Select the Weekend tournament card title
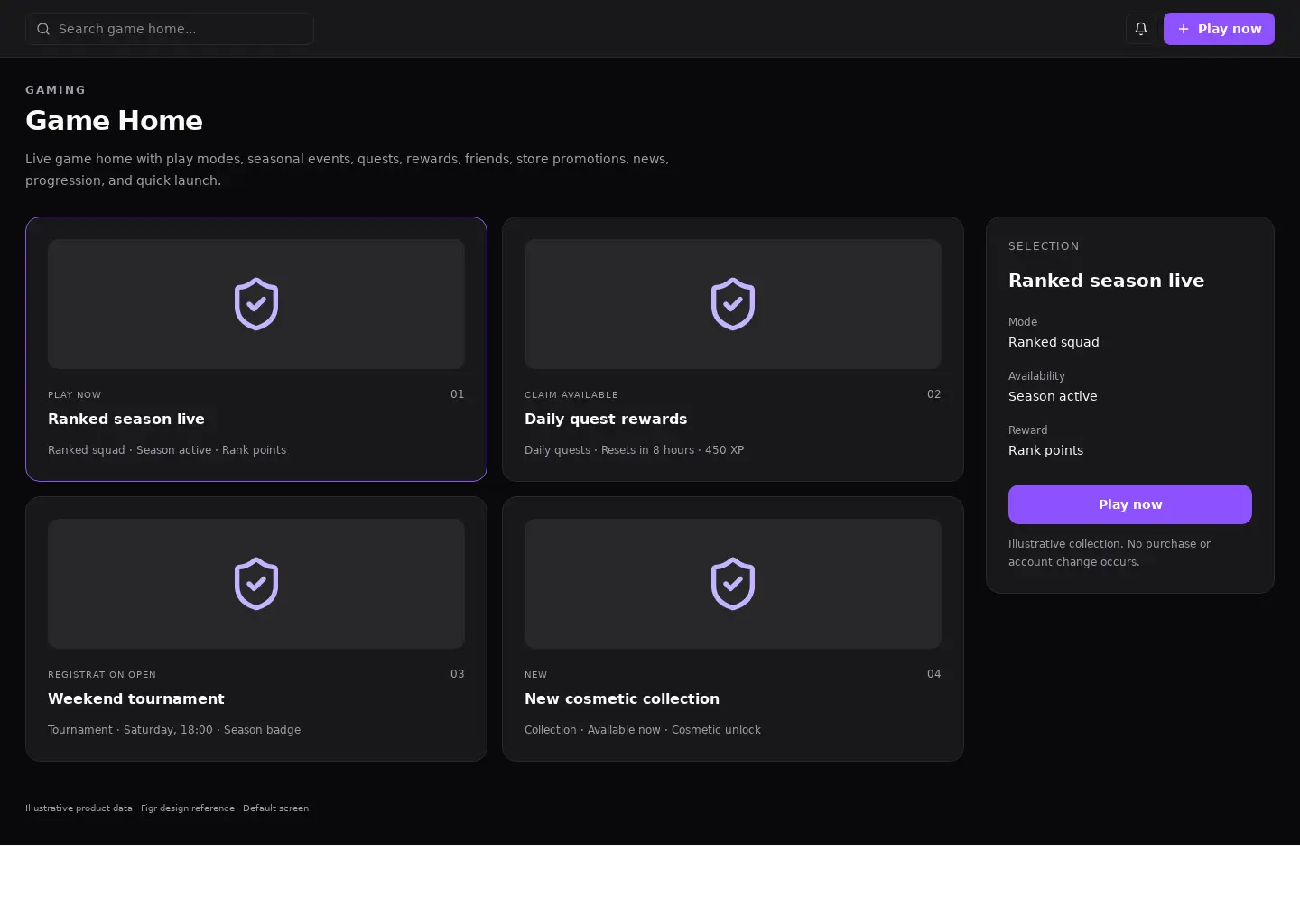Viewport: 1300px width, 924px height. (136, 698)
